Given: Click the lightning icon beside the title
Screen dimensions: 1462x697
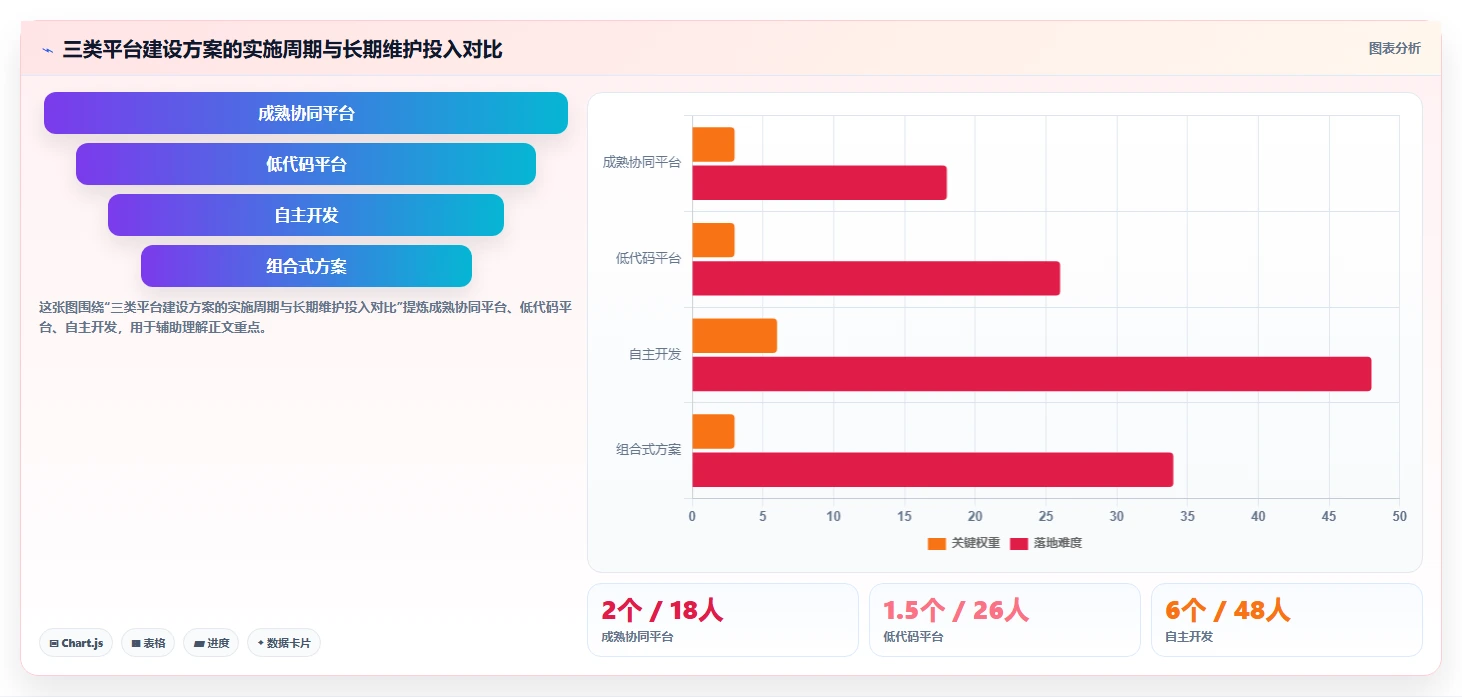Looking at the screenshot, I should [47, 50].
